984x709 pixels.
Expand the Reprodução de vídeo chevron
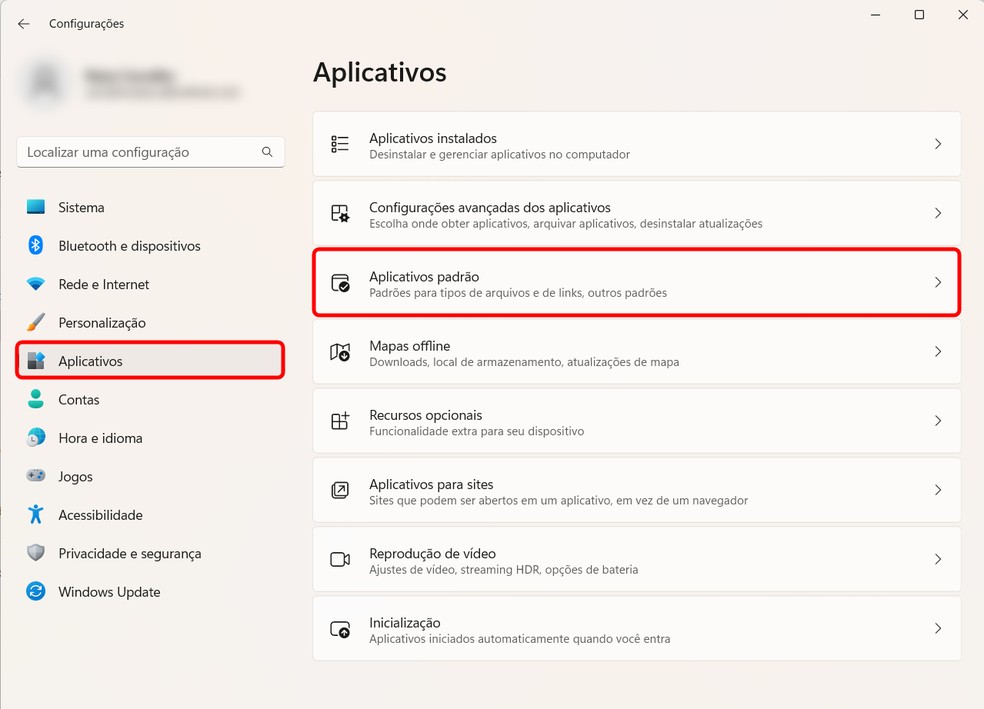tap(938, 559)
